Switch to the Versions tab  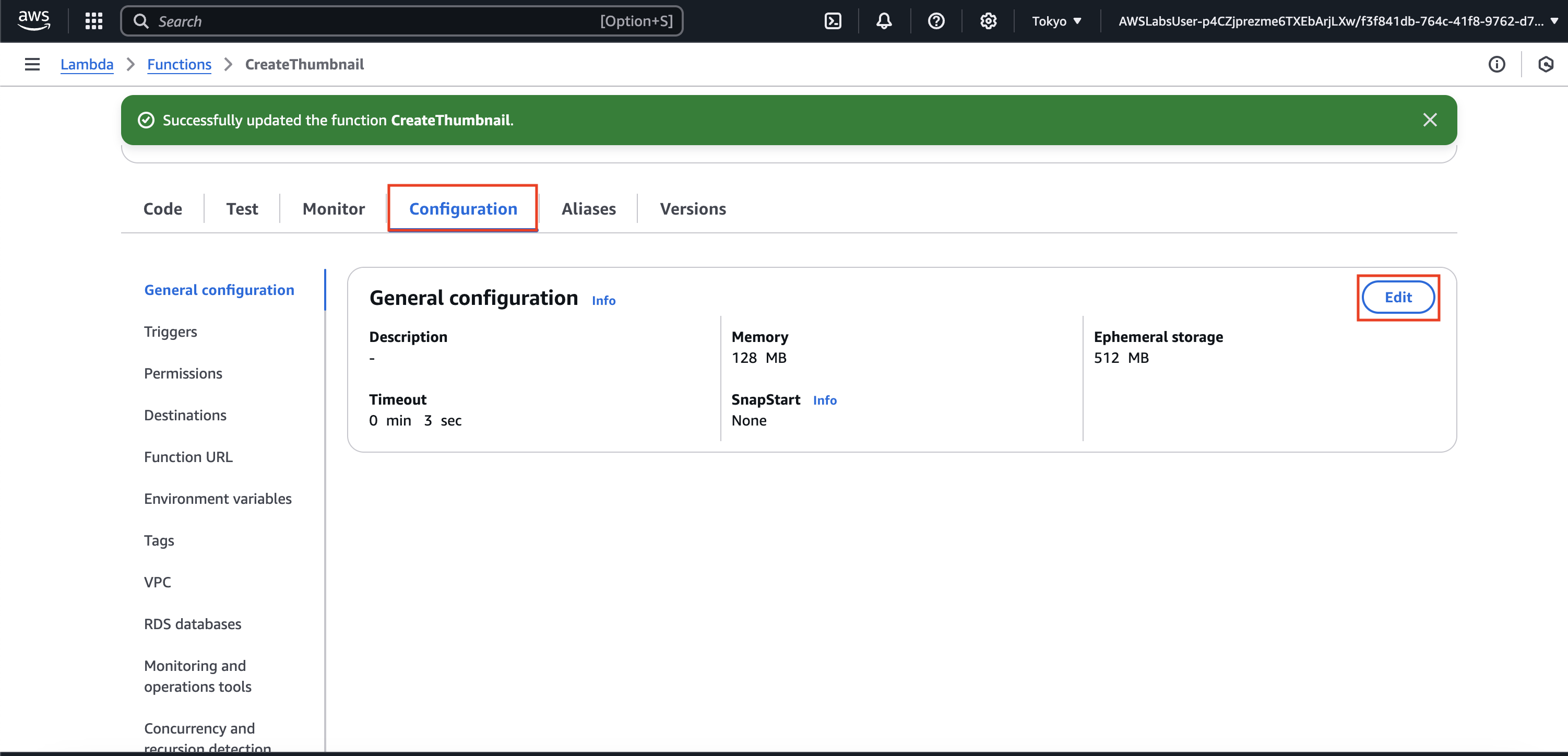pyautogui.click(x=693, y=209)
